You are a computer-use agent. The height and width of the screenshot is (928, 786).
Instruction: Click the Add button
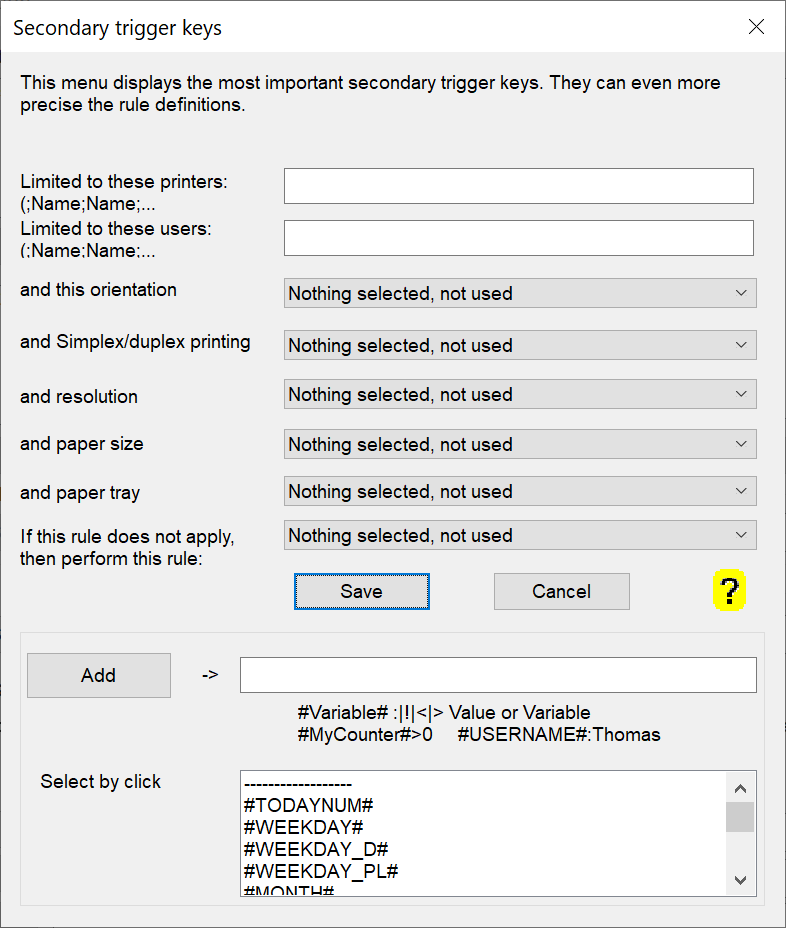pos(98,675)
